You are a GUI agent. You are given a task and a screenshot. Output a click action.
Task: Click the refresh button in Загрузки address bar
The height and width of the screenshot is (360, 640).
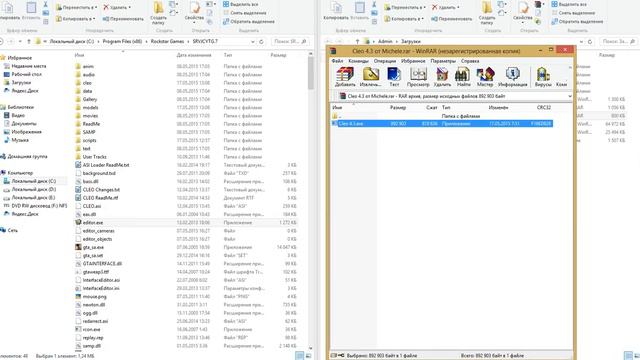pos(590,42)
